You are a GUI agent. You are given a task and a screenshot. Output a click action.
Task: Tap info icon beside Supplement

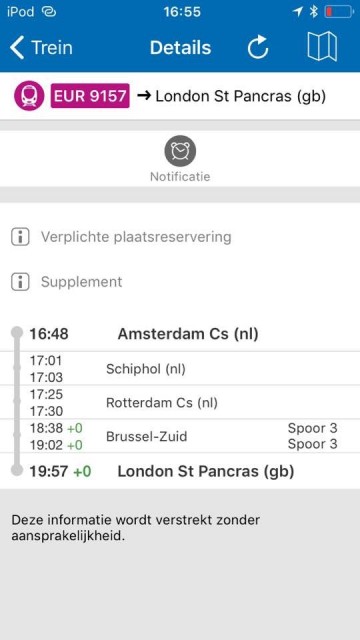pos(20,282)
